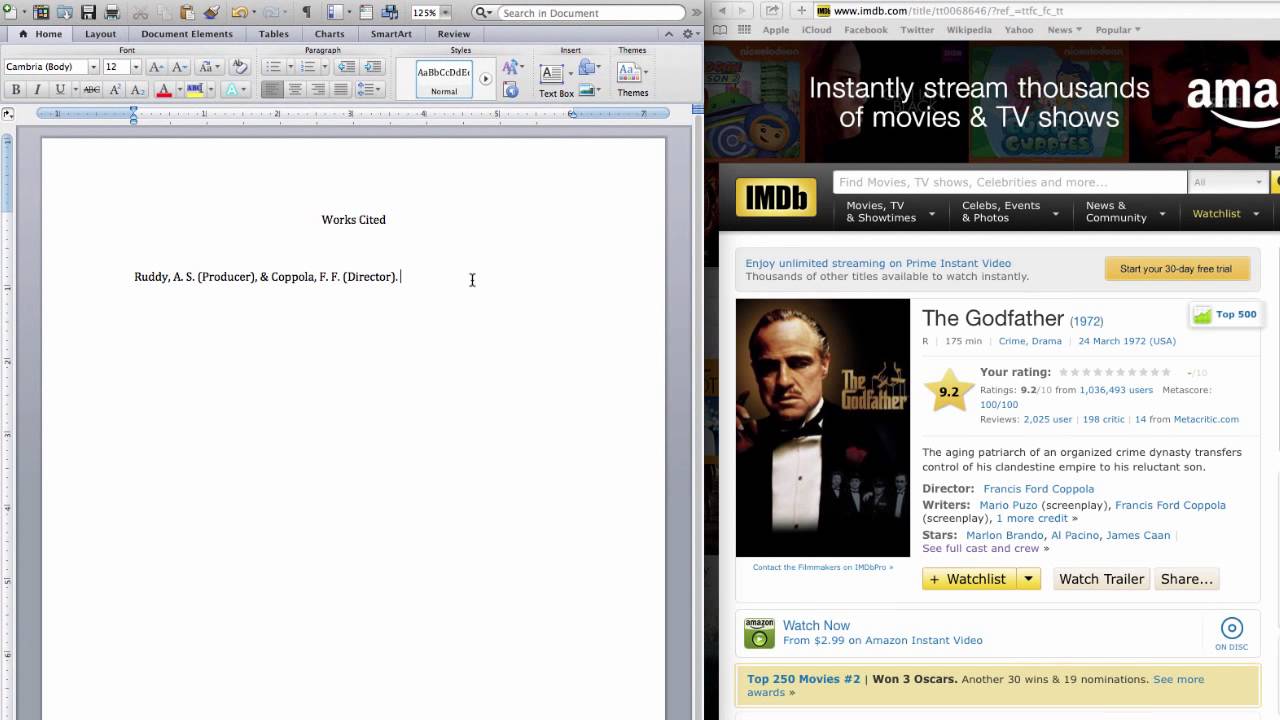This screenshot has height=720, width=1280.
Task: Open the line spacing dropdown
Action: pyautogui.click(x=369, y=90)
